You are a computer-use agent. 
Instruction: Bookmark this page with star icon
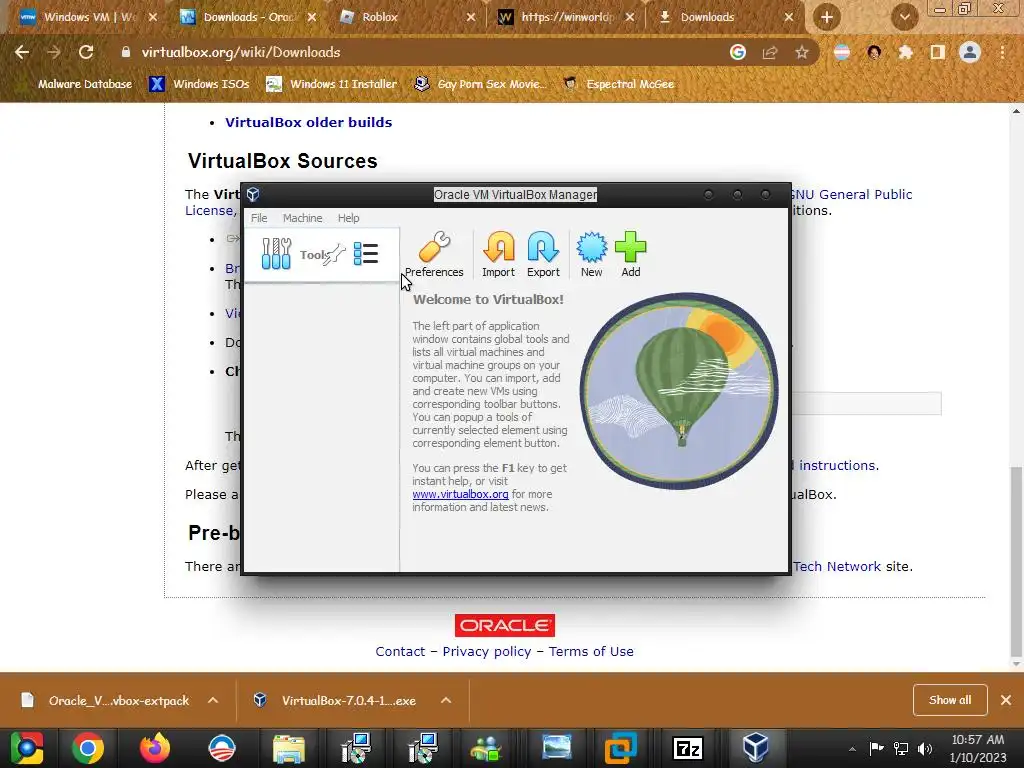(x=802, y=52)
